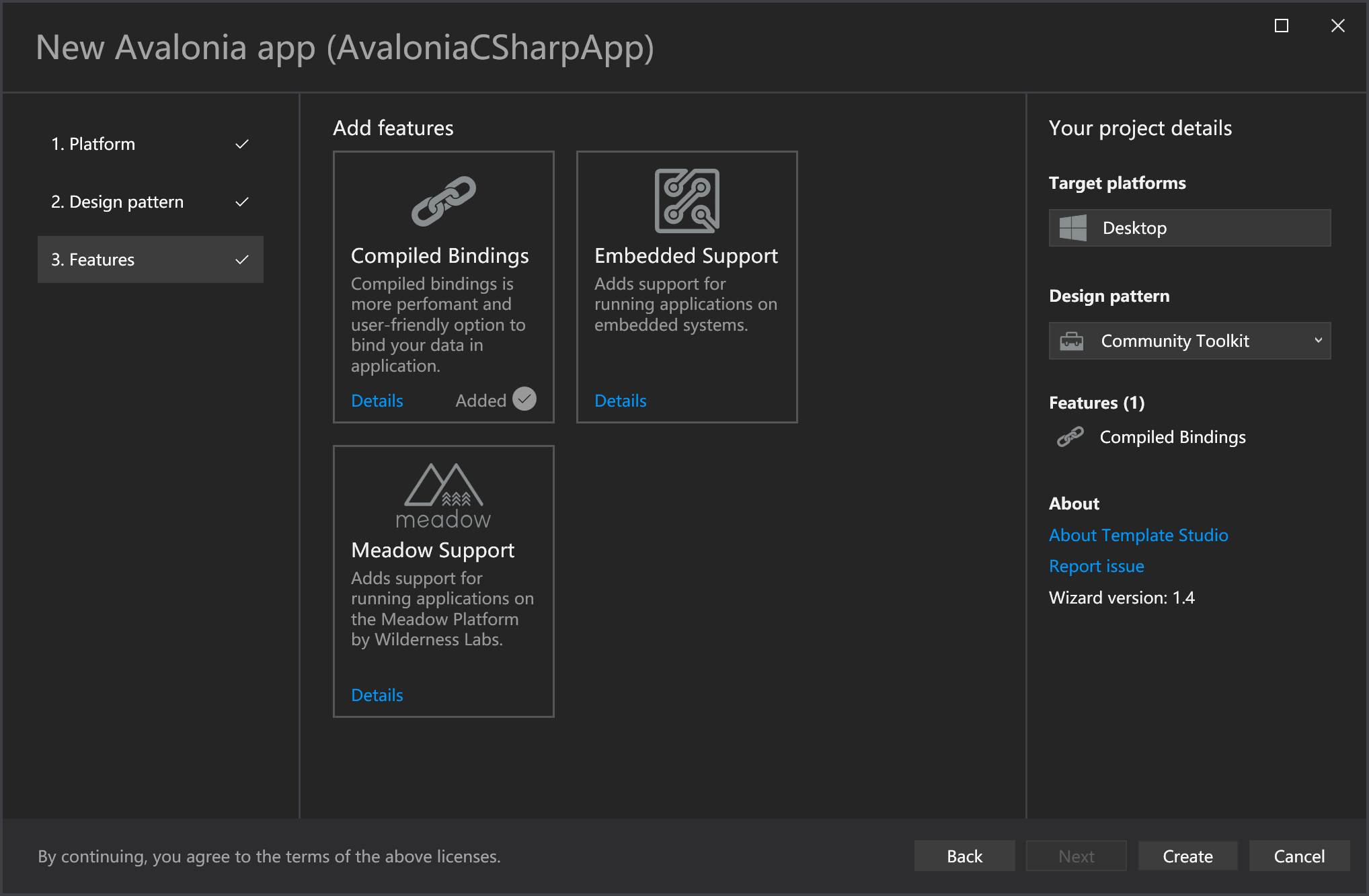1369x896 pixels.
Task: Open the About Template Studio link
Action: [x=1138, y=535]
